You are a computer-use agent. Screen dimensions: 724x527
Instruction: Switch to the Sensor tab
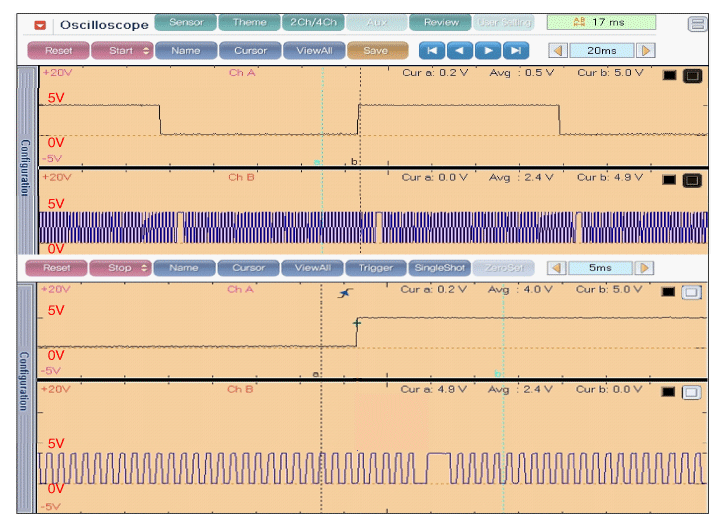(186, 22)
